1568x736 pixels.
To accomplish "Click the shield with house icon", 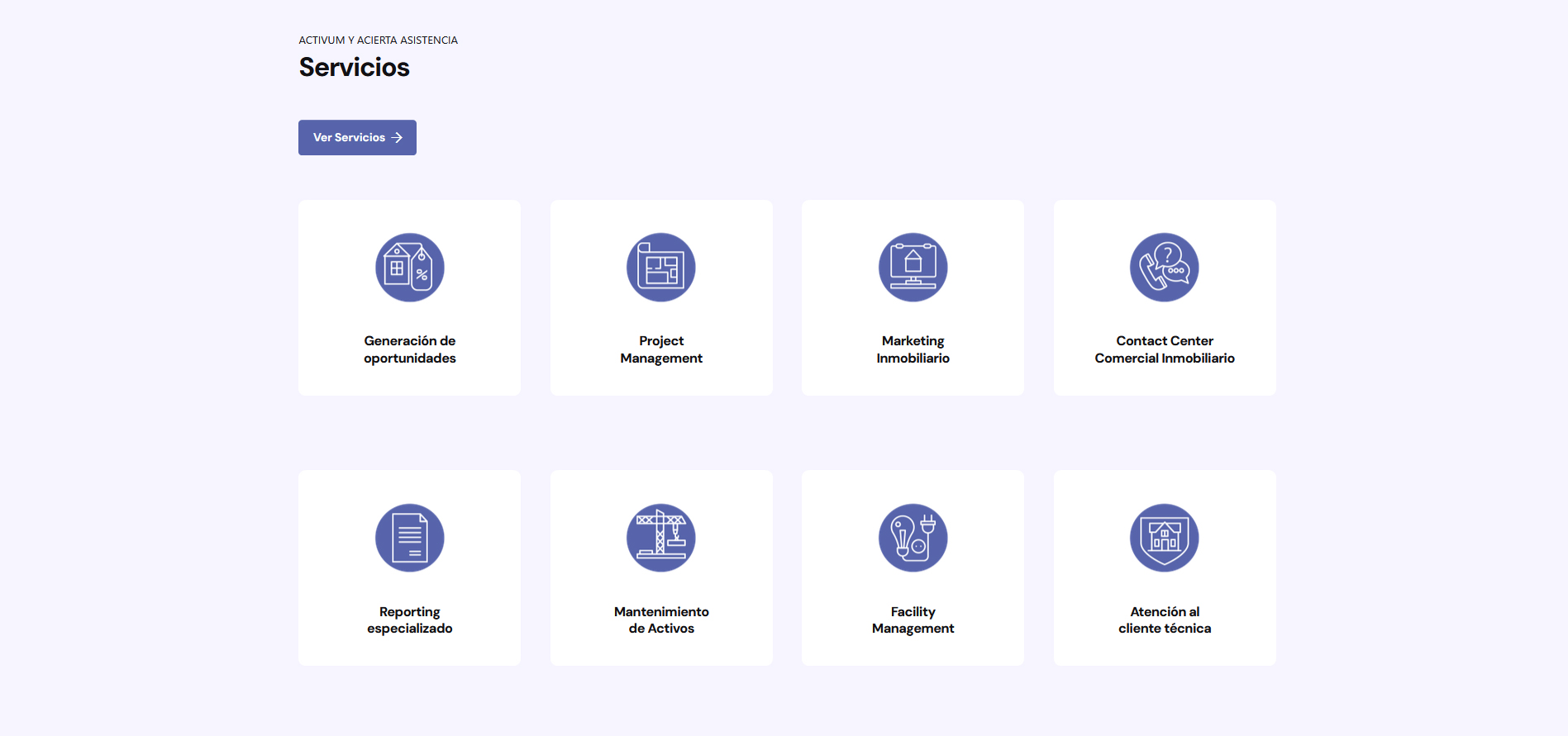I will (x=1164, y=538).
